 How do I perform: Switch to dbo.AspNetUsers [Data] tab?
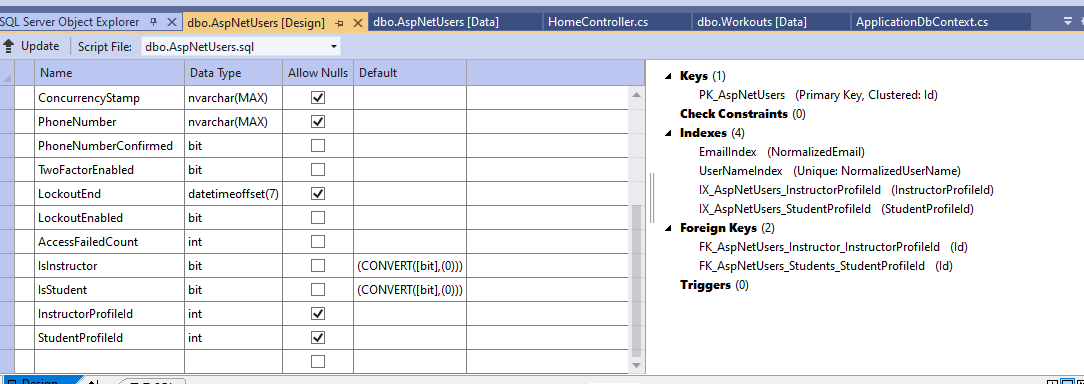436,22
